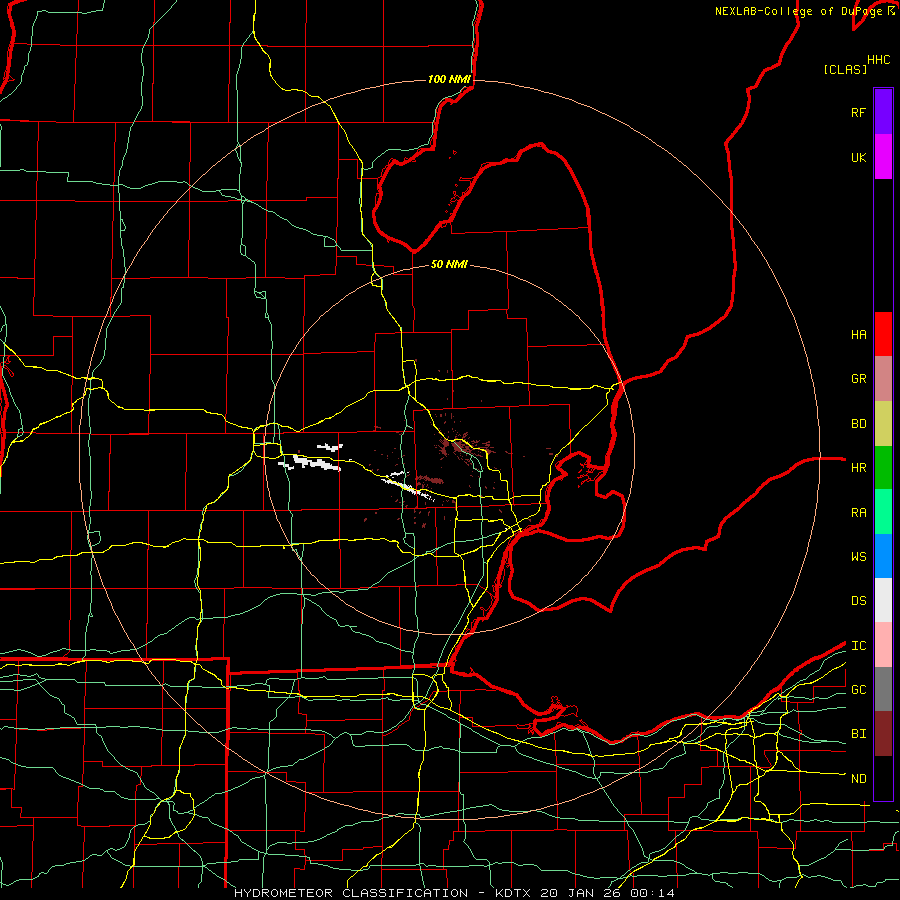The height and width of the screenshot is (900, 900).
Task: Click the ND legend label
Action: (858, 779)
